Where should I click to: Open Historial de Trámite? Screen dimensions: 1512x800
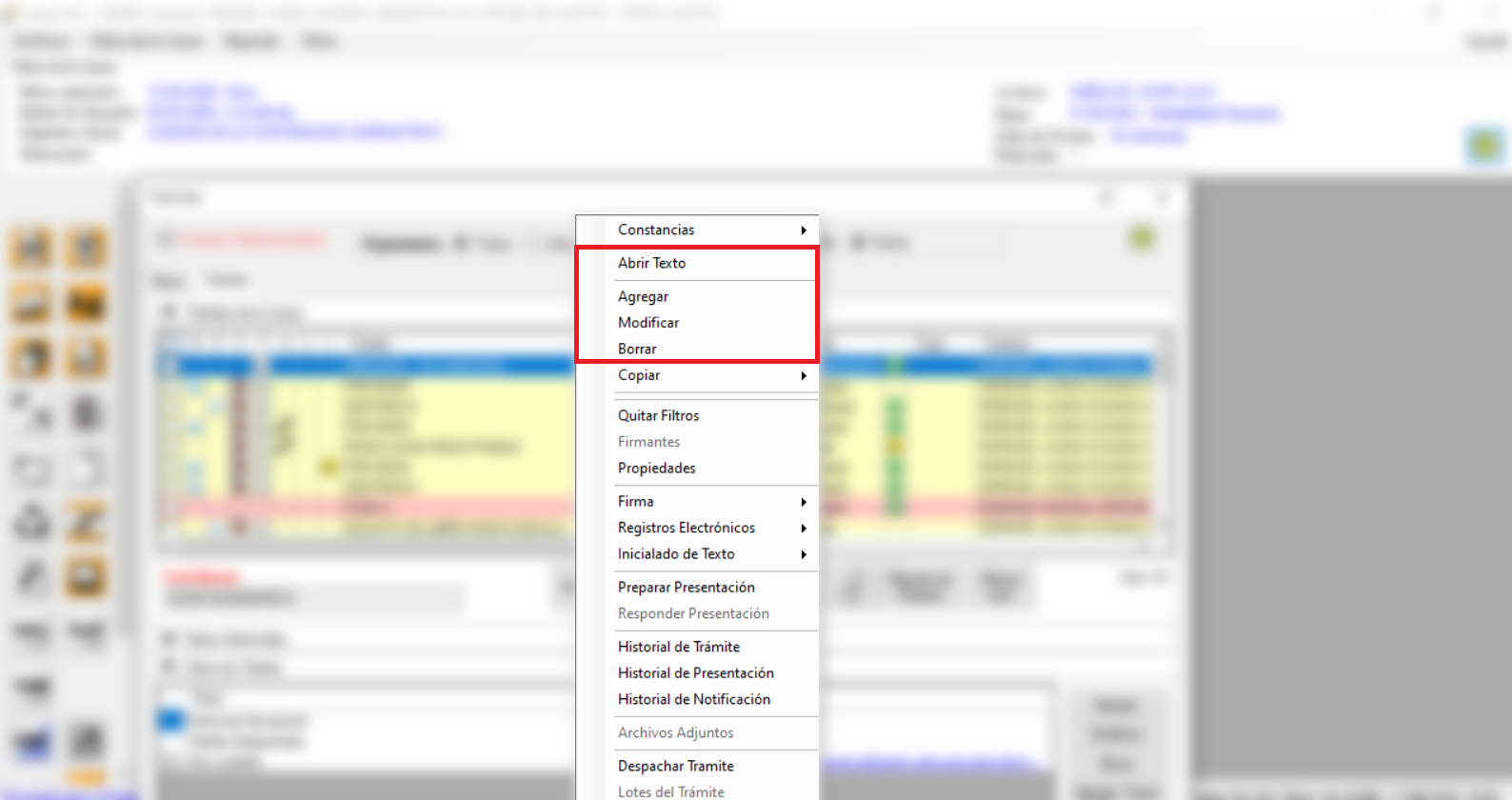pyautogui.click(x=678, y=647)
